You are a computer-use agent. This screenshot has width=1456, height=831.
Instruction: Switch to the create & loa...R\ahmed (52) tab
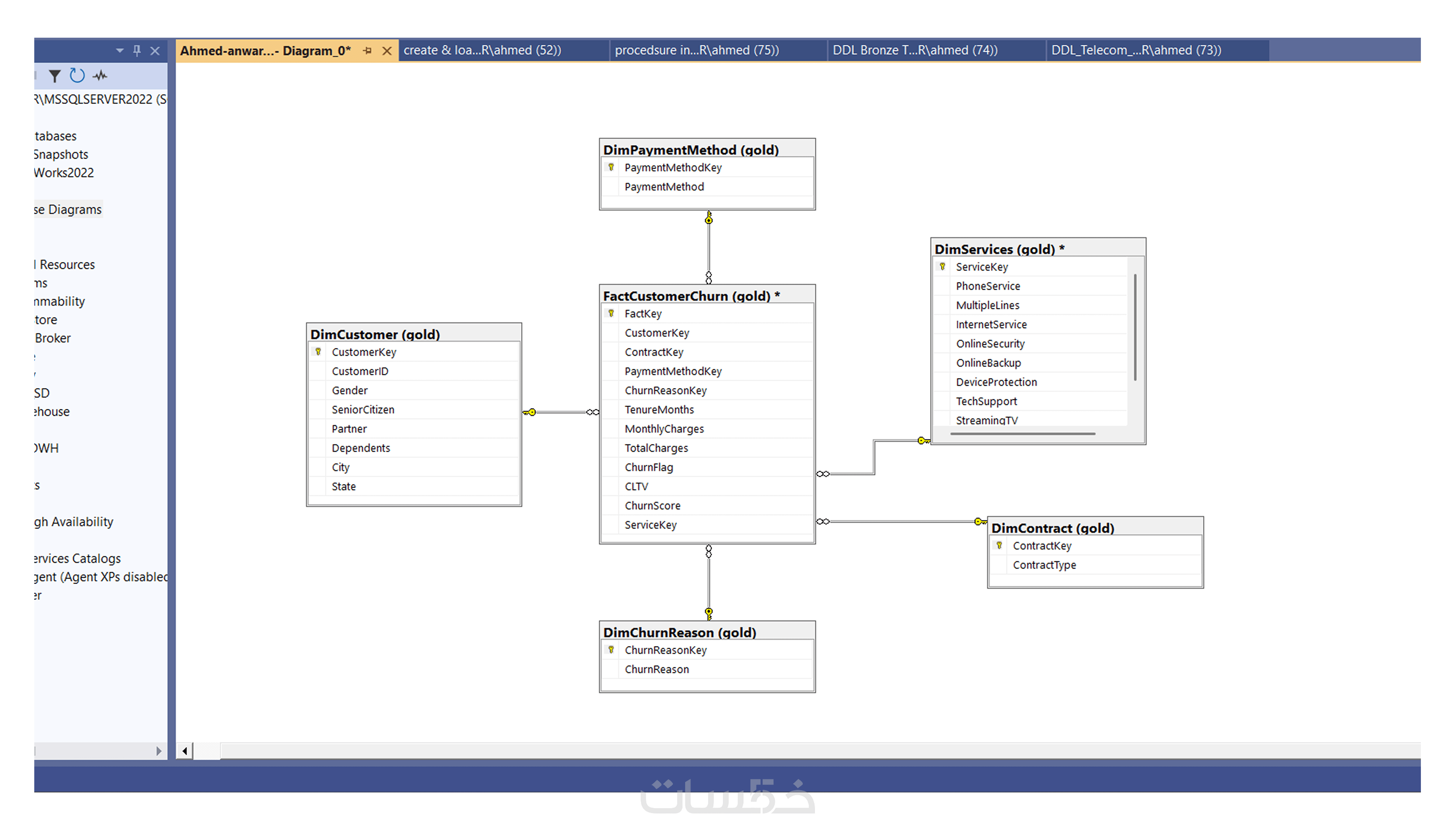tap(482, 50)
